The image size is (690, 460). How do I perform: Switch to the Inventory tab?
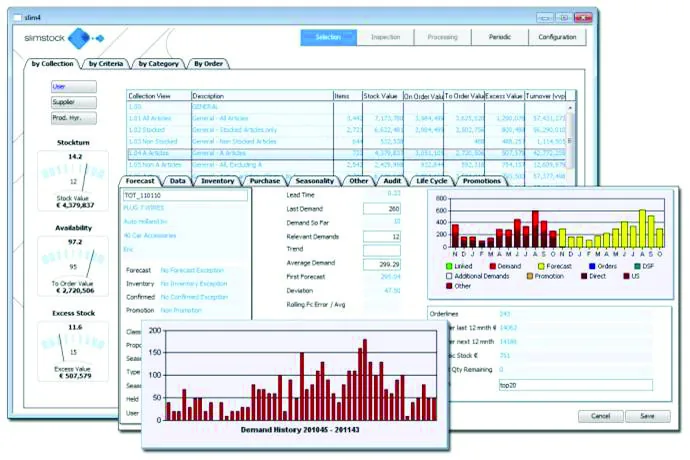pos(218,181)
